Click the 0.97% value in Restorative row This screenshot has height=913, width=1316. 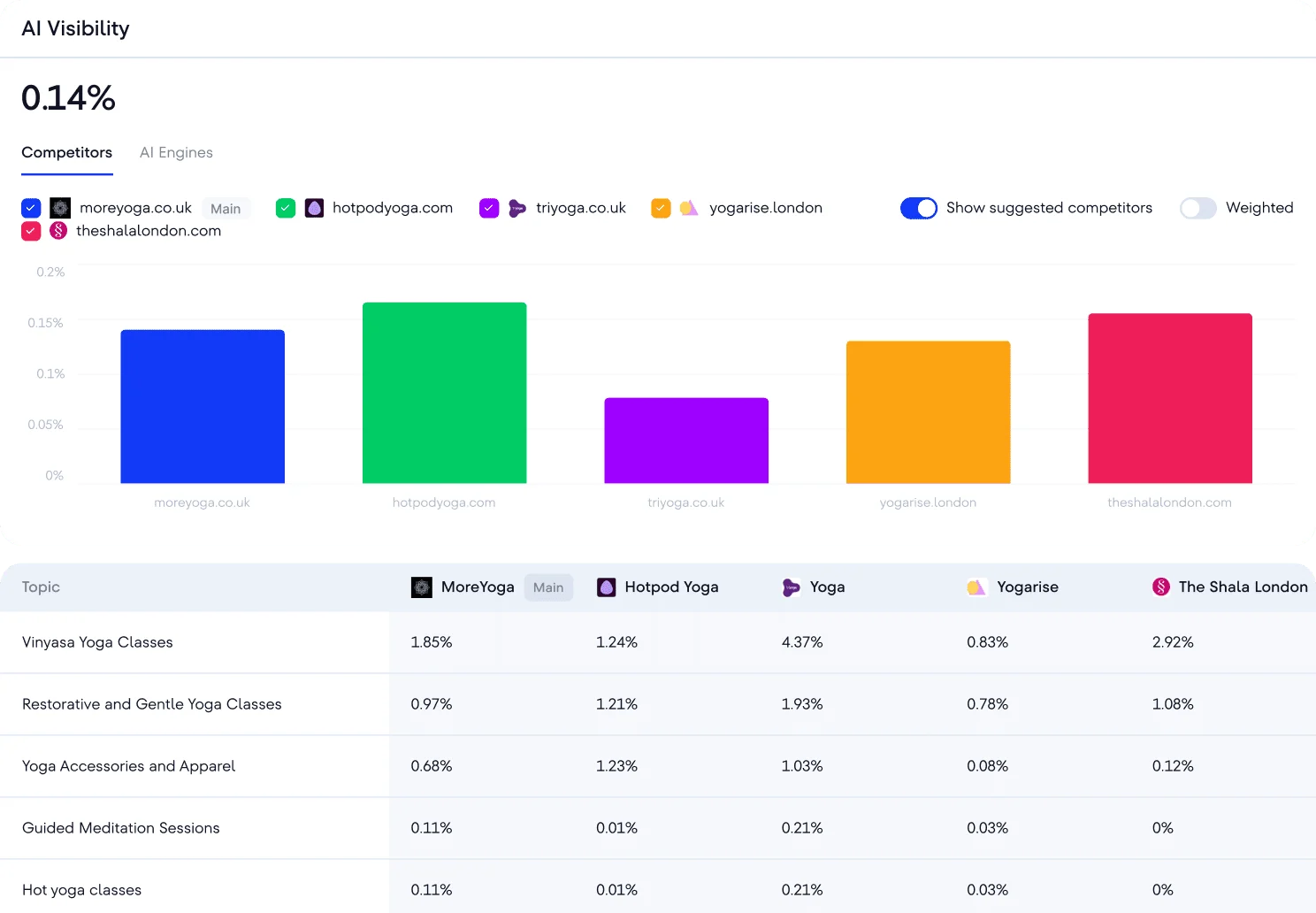click(432, 704)
